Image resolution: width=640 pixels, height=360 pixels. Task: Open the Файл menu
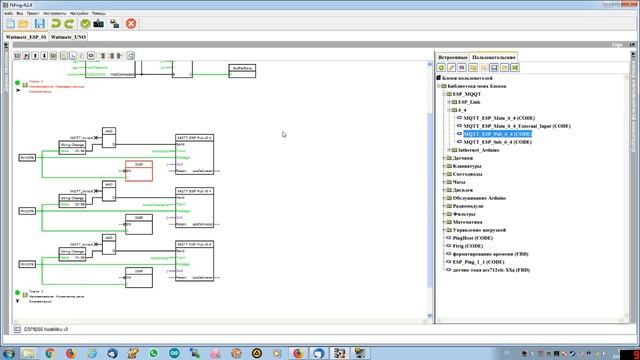pos(9,13)
